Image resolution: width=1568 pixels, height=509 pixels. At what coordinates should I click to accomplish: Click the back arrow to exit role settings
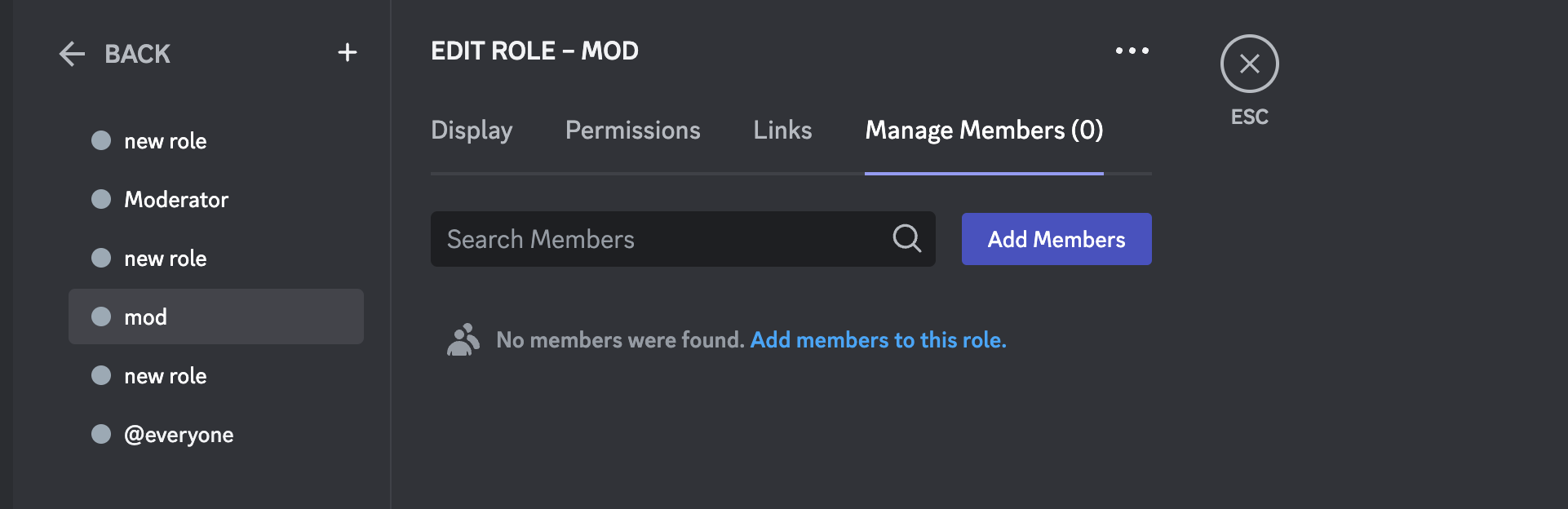71,54
